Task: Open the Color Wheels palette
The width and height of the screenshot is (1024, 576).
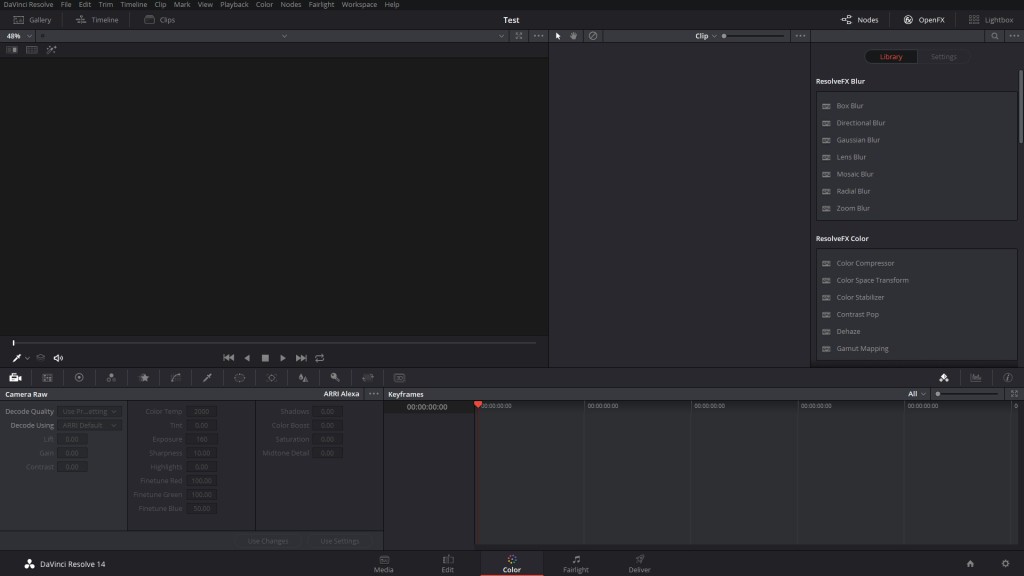Action: [x=79, y=378]
